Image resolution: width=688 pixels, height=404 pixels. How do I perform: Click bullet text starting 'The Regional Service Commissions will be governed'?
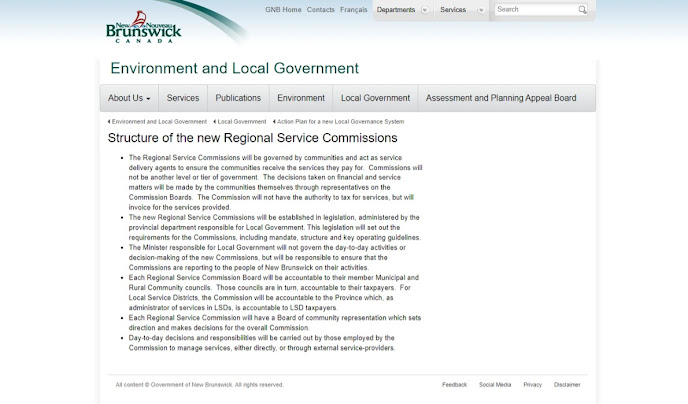276,182
